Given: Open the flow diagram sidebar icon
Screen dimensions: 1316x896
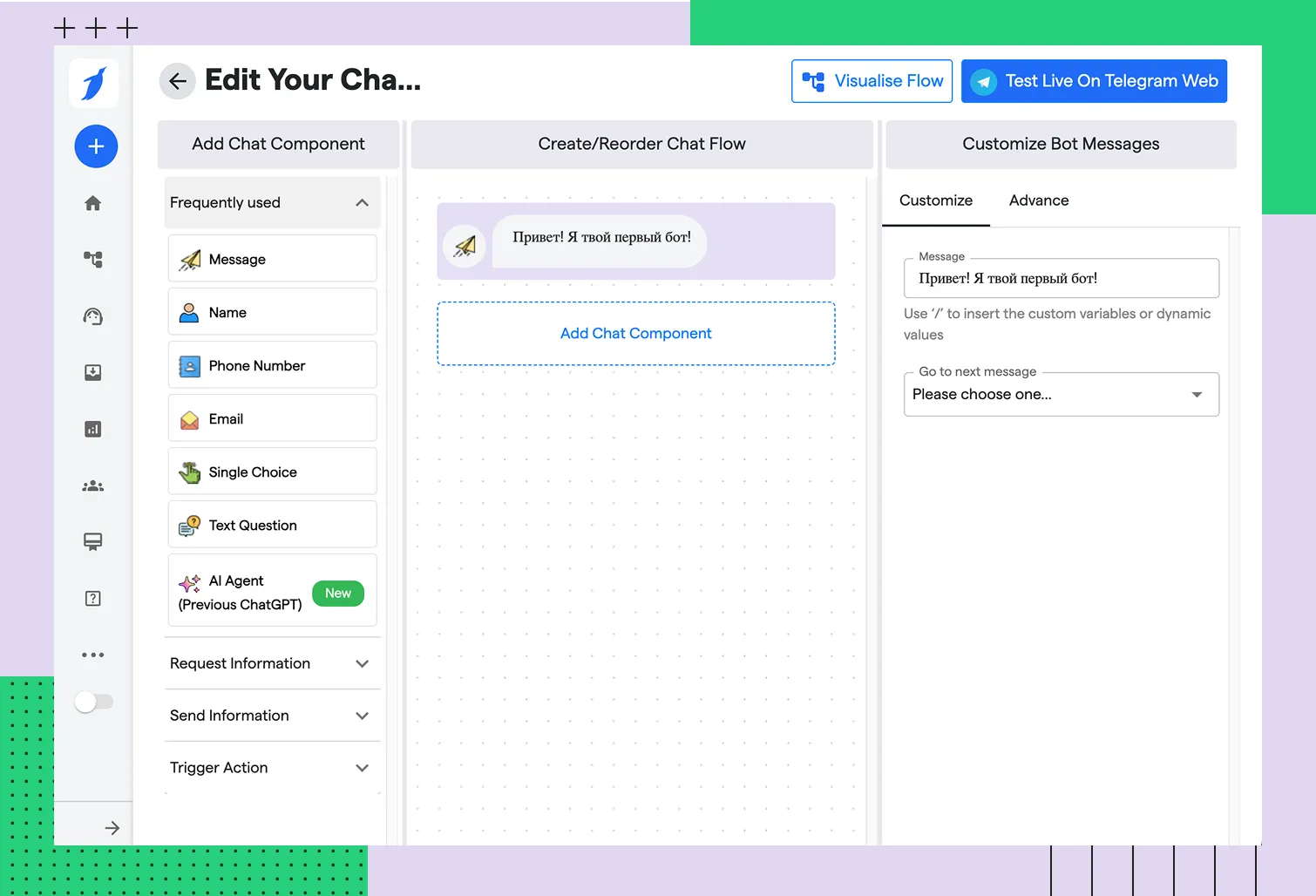Looking at the screenshot, I should pos(93,259).
